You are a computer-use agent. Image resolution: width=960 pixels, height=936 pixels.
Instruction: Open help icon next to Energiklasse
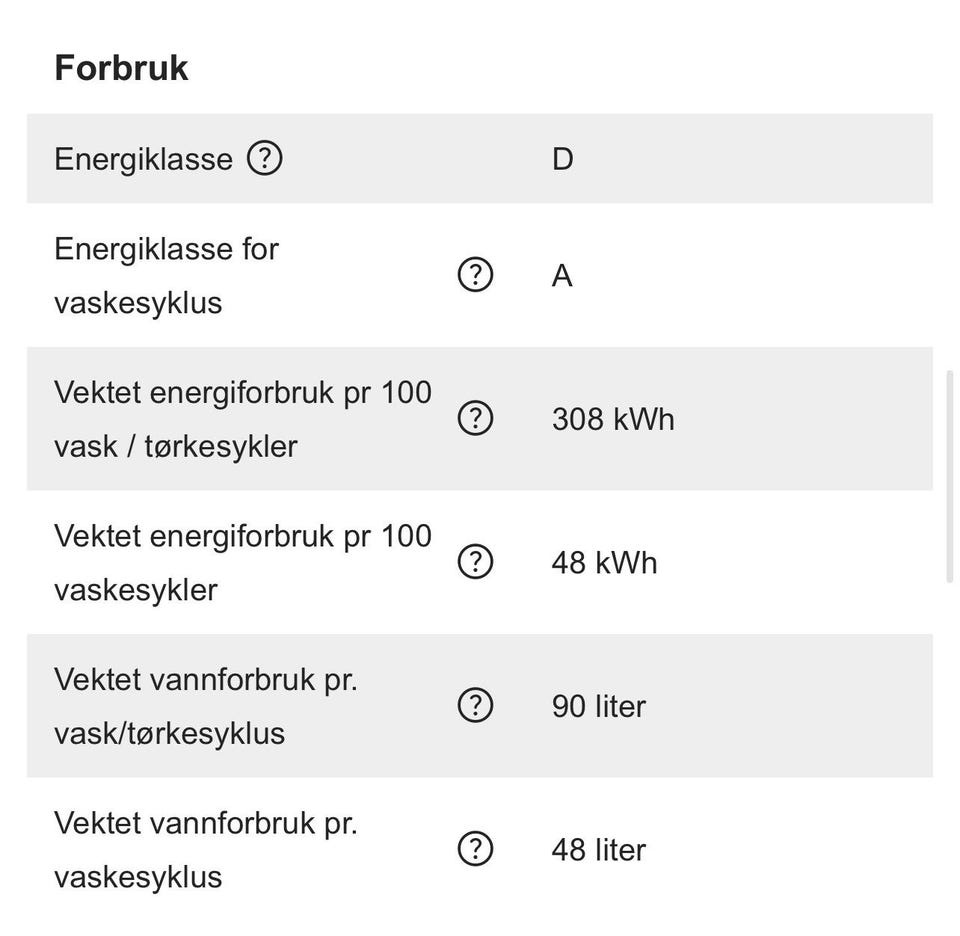(265, 158)
